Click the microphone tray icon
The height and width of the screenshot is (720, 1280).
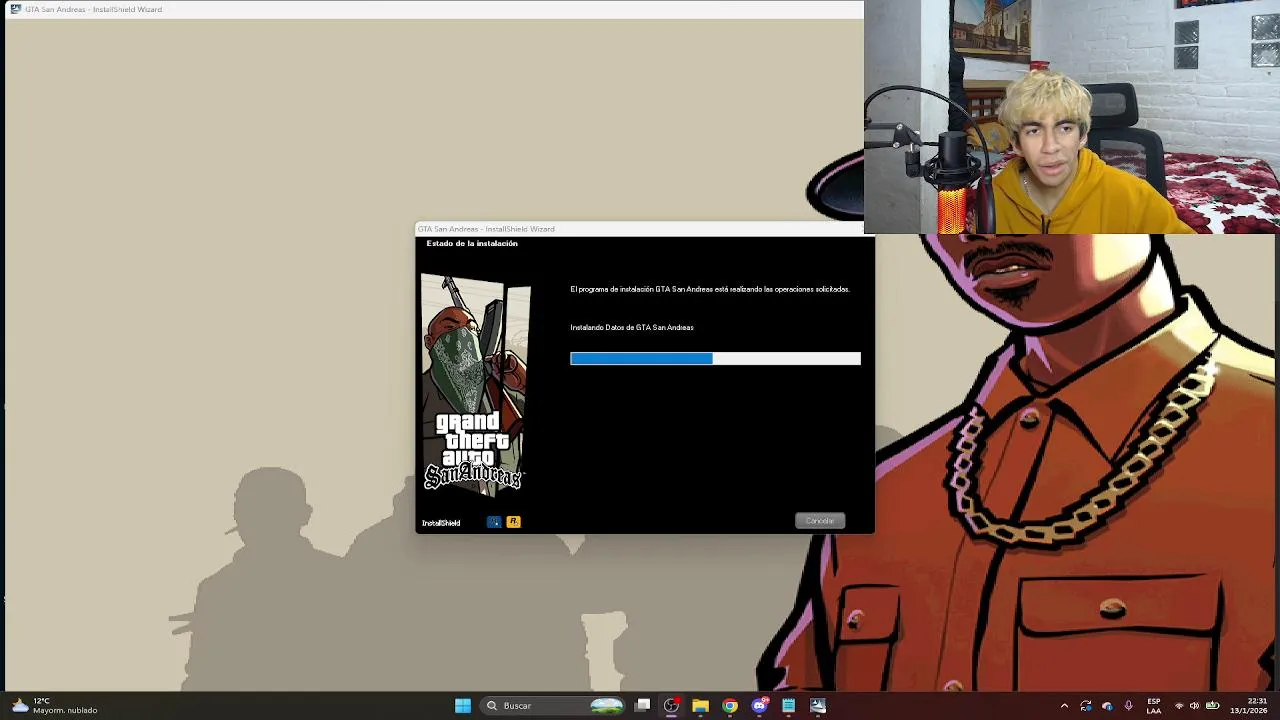point(1129,706)
